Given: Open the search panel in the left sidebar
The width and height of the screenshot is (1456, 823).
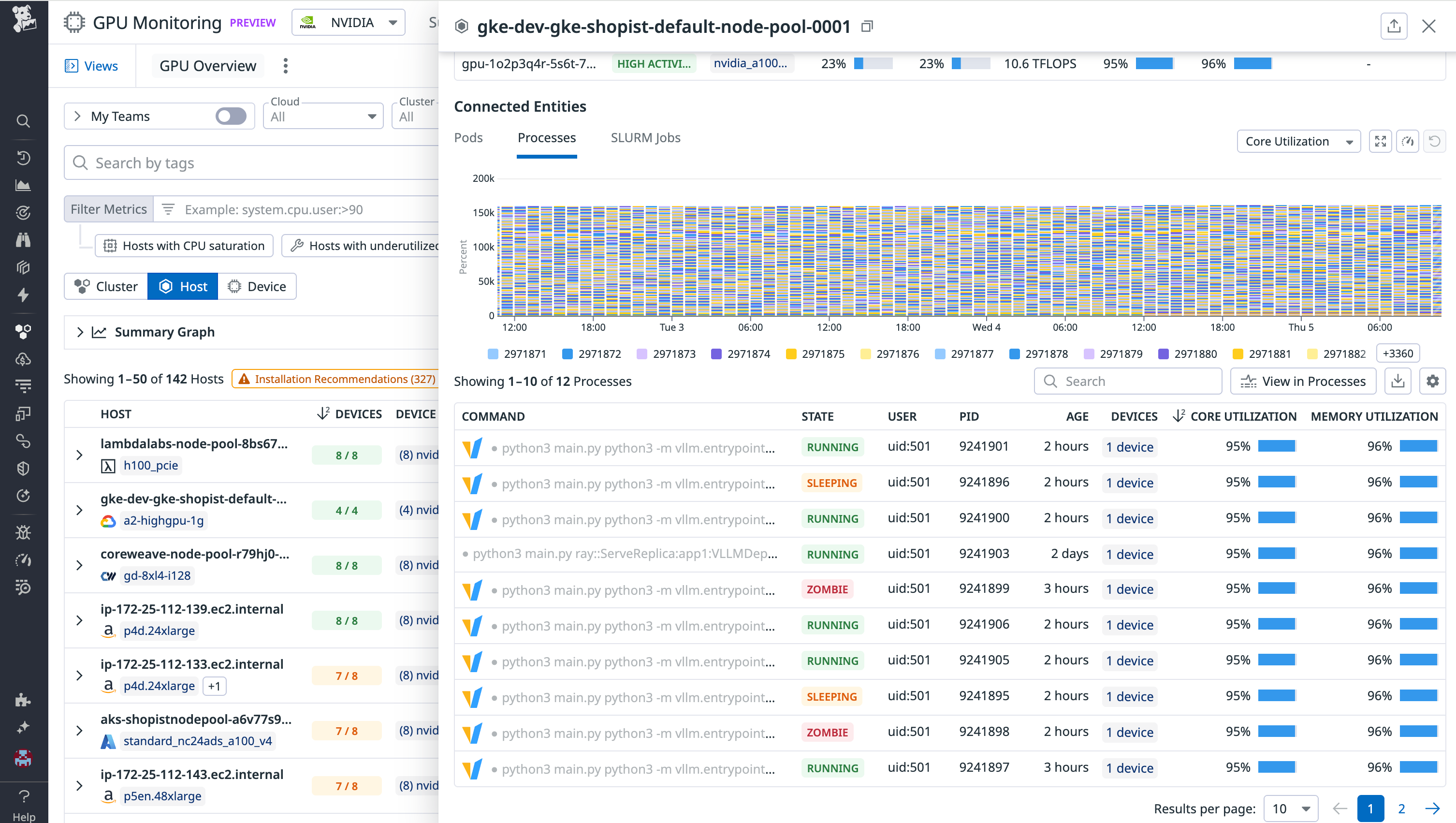Looking at the screenshot, I should pyautogui.click(x=23, y=121).
